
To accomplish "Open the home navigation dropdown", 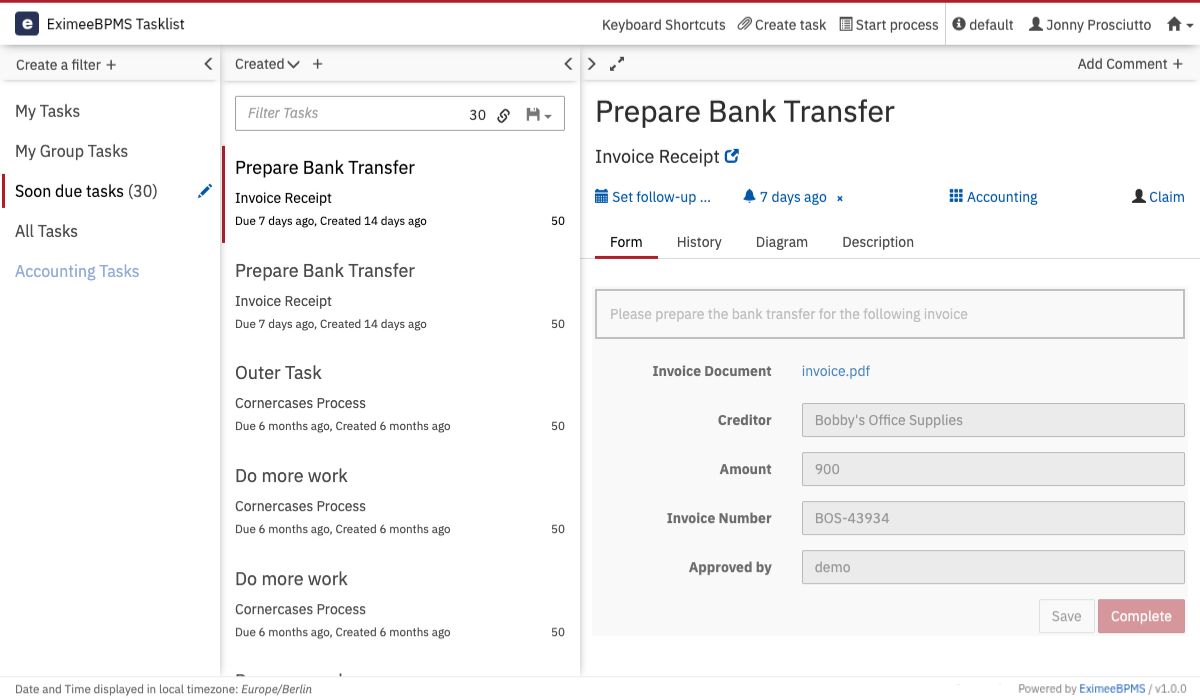I will point(1180,25).
